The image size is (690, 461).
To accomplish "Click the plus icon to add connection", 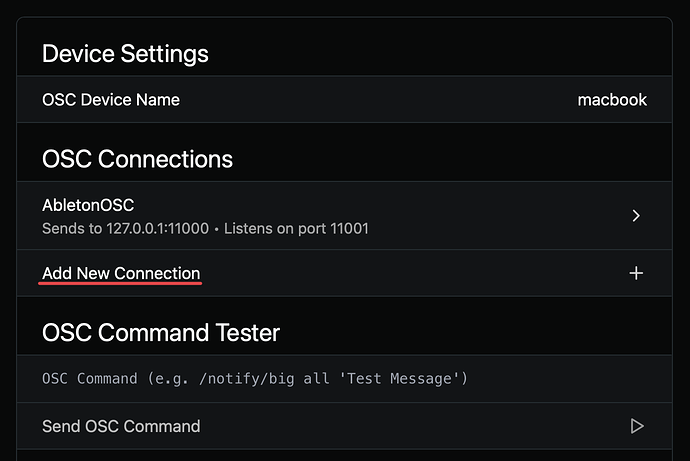I will [x=636, y=273].
